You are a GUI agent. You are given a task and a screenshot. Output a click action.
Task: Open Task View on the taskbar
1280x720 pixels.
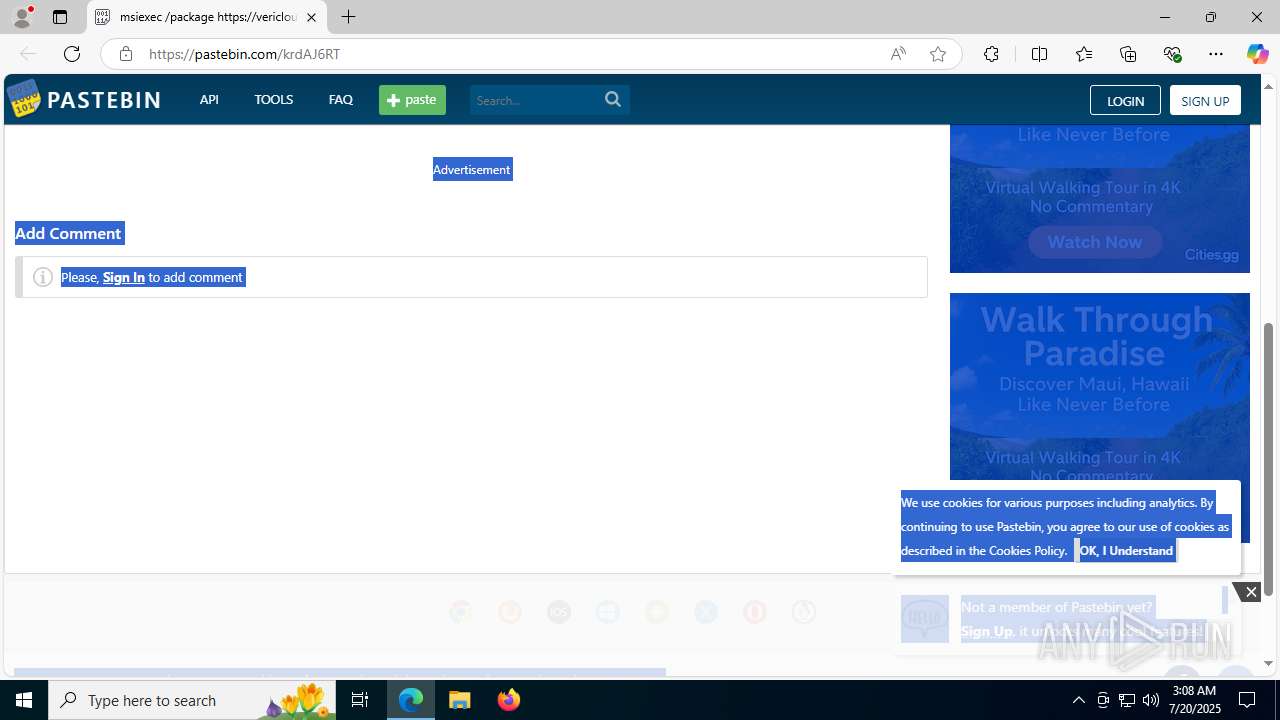360,700
